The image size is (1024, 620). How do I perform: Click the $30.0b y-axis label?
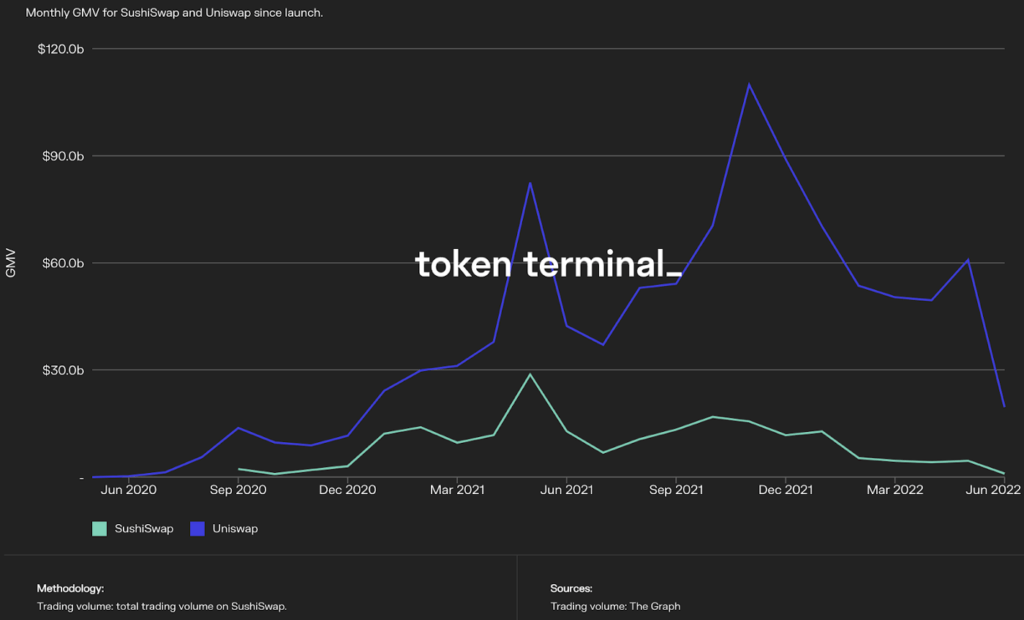point(62,370)
